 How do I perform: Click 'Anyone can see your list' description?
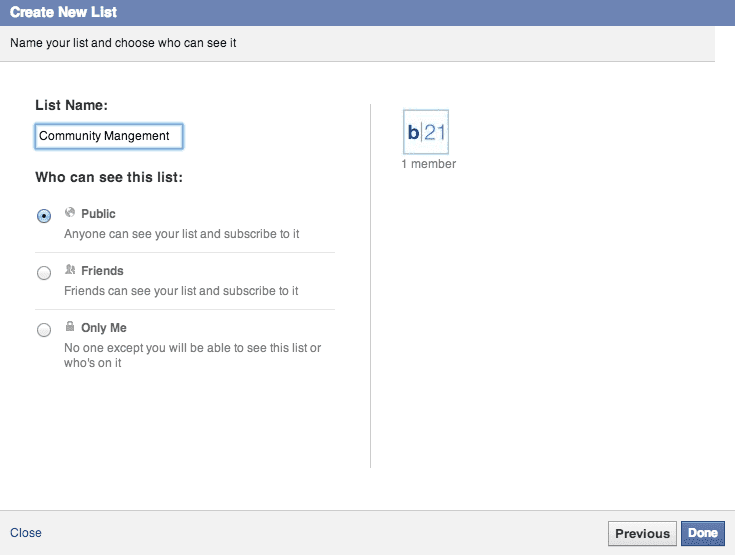coord(181,234)
